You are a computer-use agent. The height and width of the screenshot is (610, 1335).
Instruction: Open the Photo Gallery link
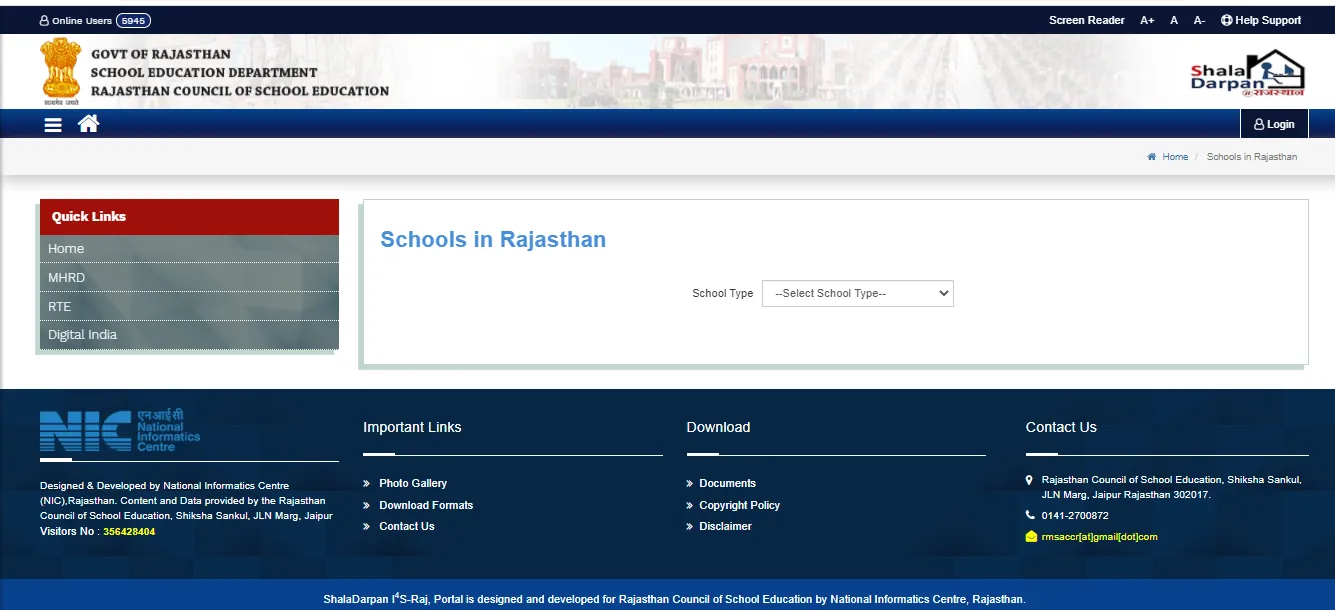point(413,483)
